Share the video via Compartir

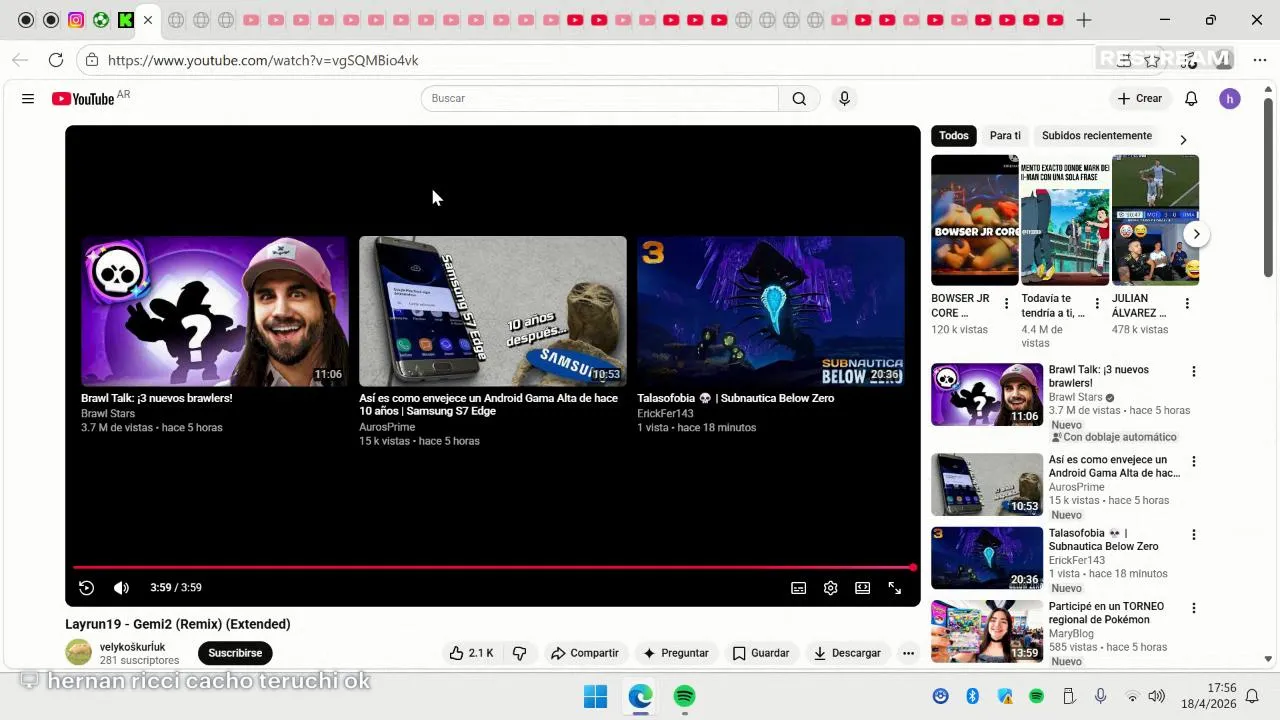coord(585,653)
